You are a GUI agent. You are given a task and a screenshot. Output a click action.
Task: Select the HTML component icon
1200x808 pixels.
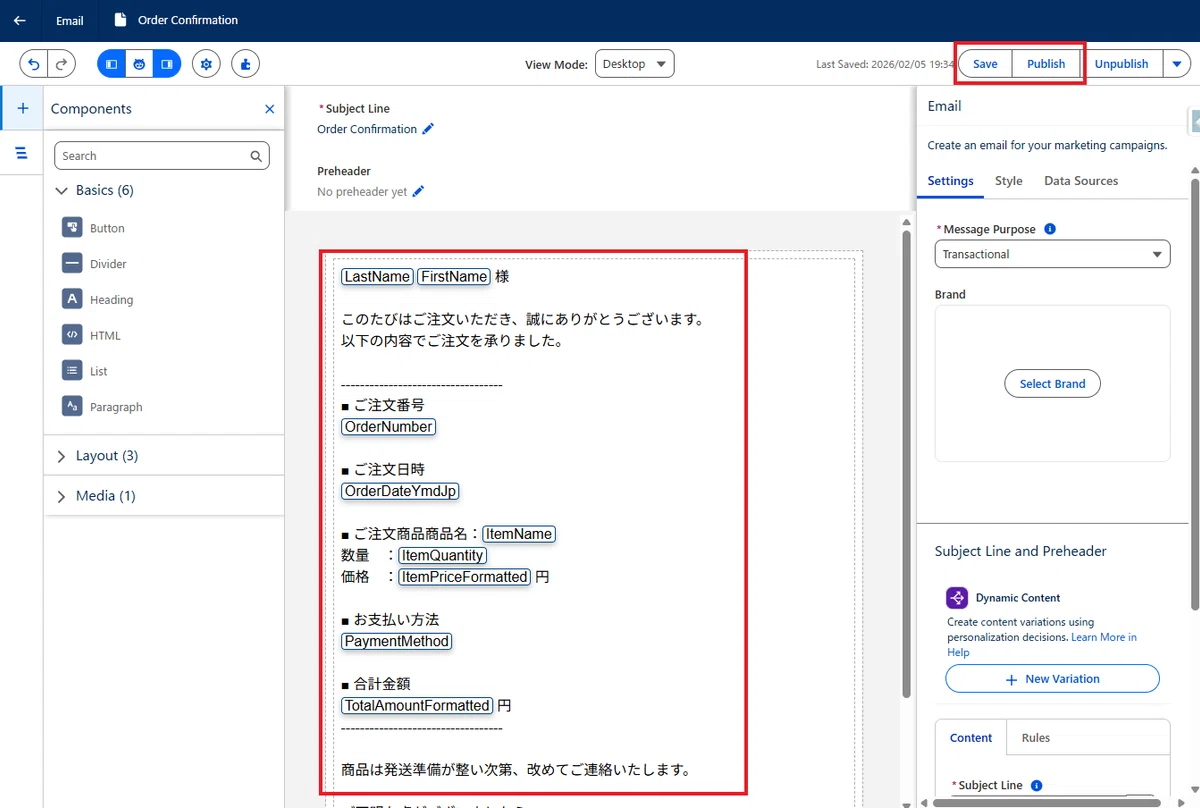72,335
